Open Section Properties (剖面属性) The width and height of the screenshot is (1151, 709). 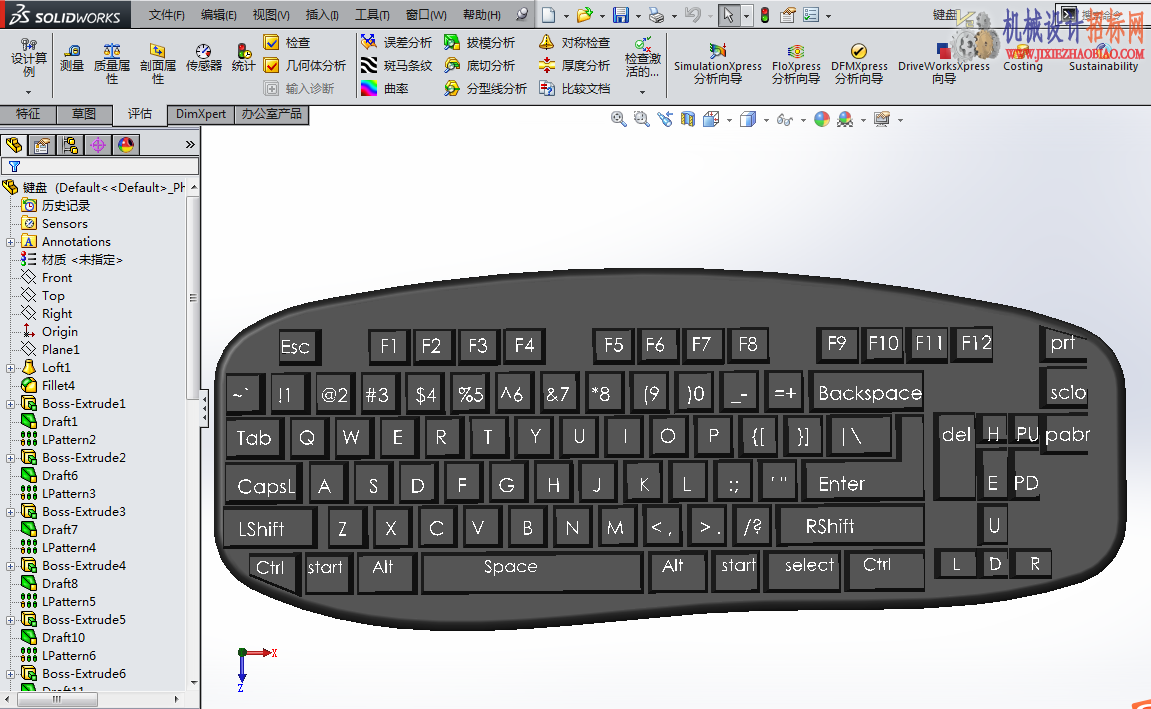(x=157, y=63)
